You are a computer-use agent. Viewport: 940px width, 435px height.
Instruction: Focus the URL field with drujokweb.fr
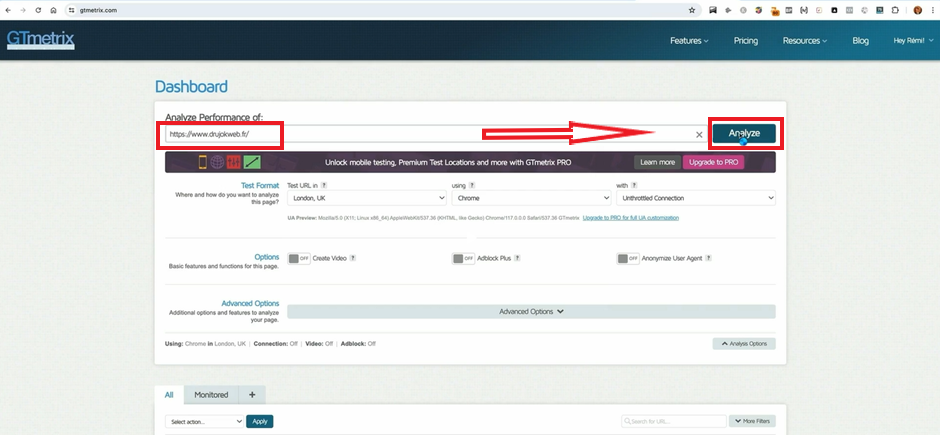click(x=436, y=134)
